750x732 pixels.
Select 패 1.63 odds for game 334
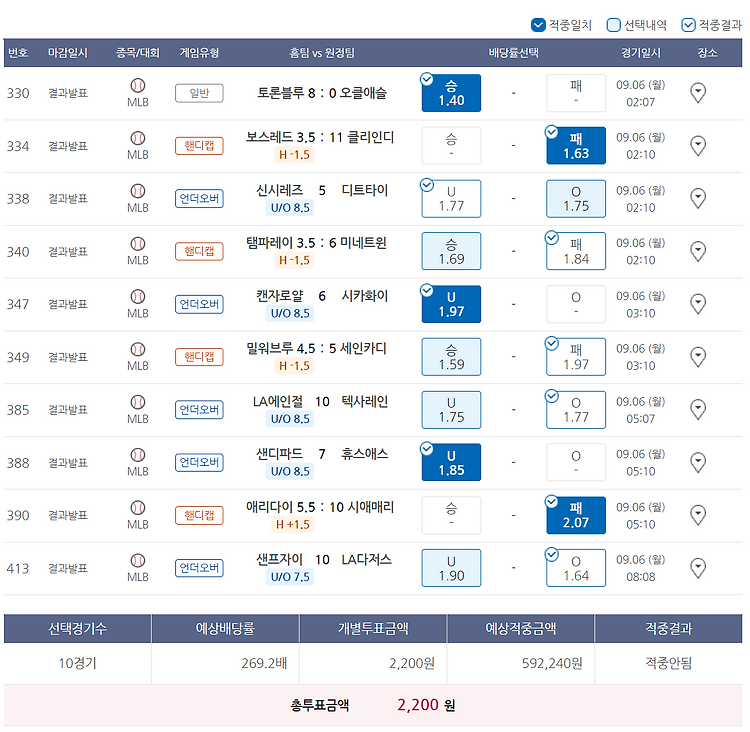pos(576,145)
